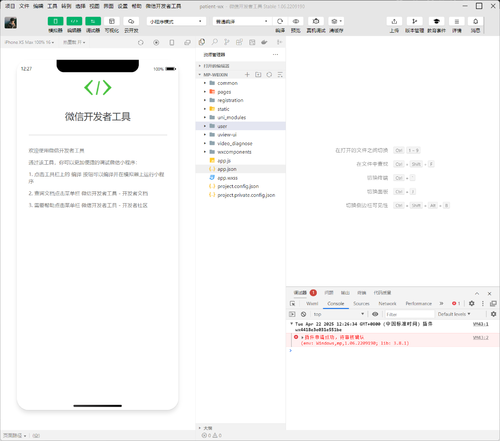500x441 pixels.
Task: Switch to the Performance devtools tab
Action: [418, 303]
